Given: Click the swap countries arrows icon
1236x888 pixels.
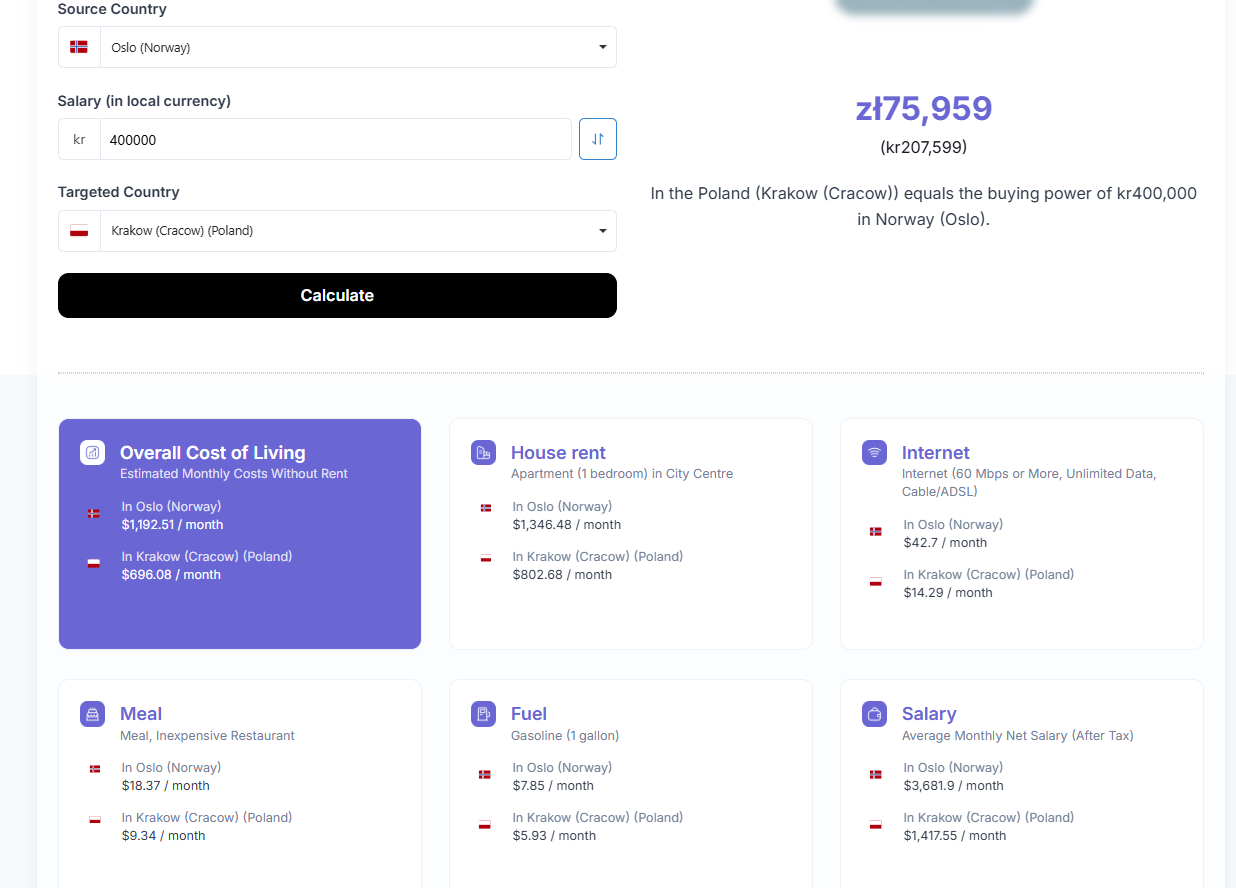Looking at the screenshot, I should (598, 139).
